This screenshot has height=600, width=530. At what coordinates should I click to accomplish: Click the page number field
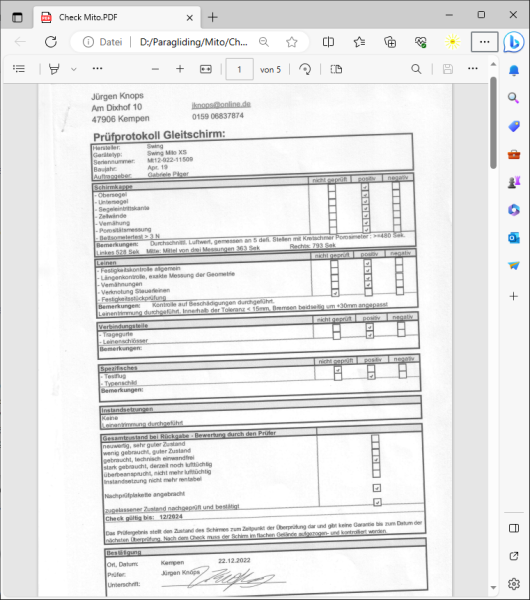tap(240, 69)
